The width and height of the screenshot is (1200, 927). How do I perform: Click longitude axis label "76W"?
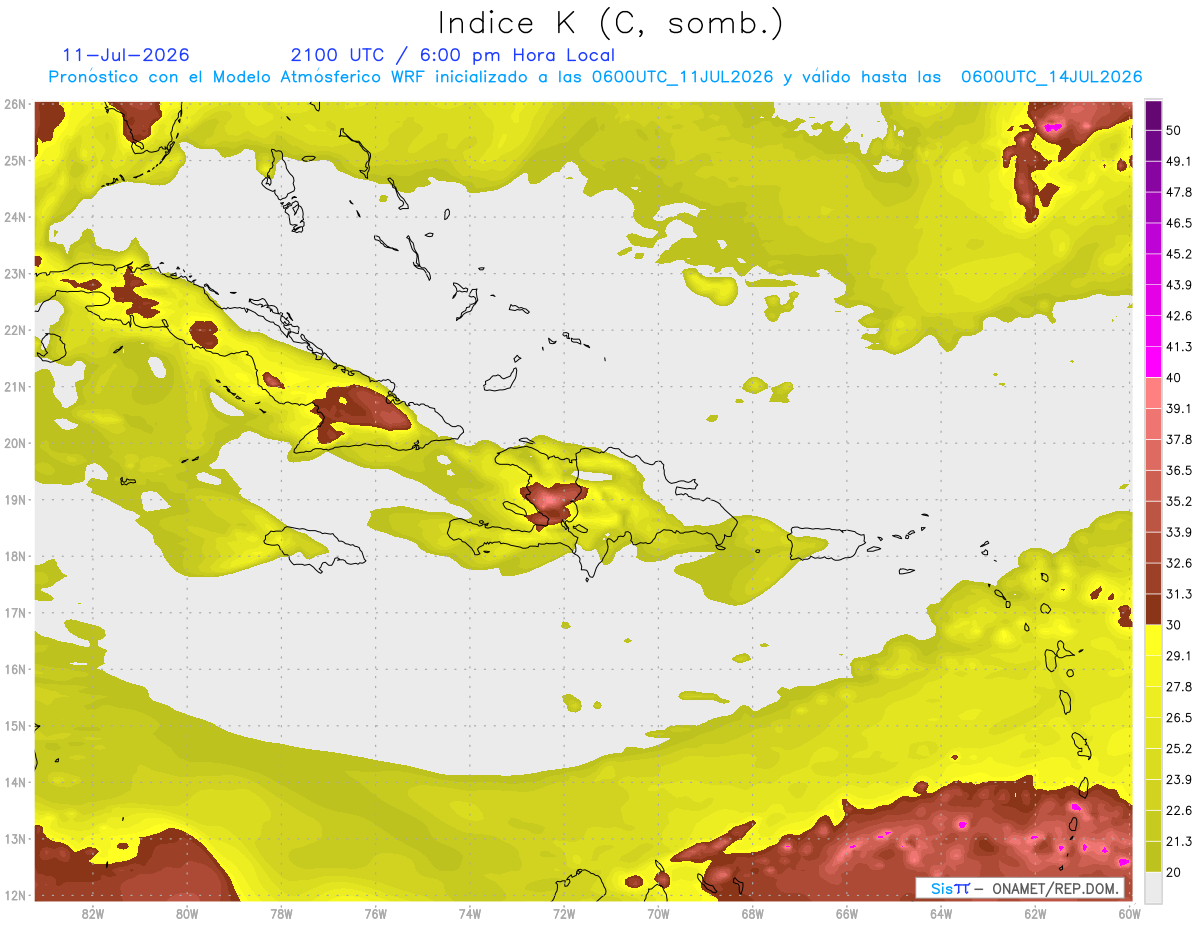click(376, 913)
